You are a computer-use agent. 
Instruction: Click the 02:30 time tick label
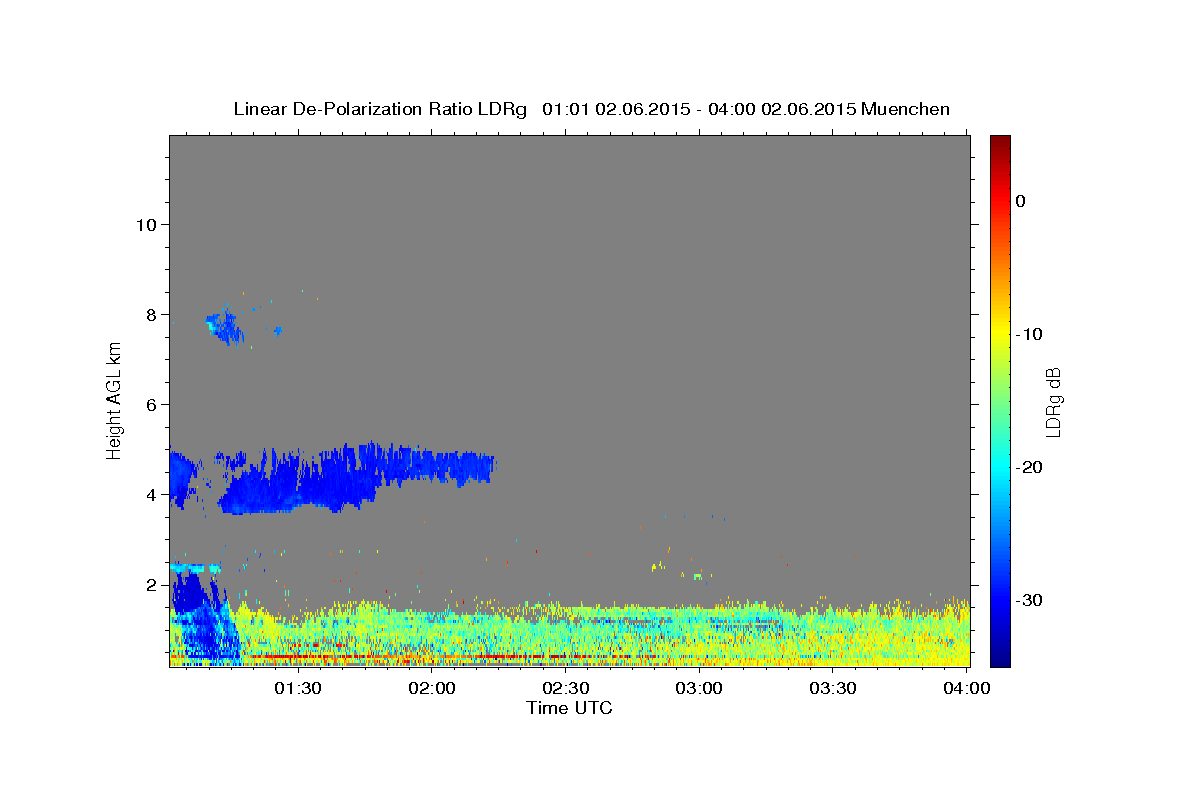pos(565,689)
